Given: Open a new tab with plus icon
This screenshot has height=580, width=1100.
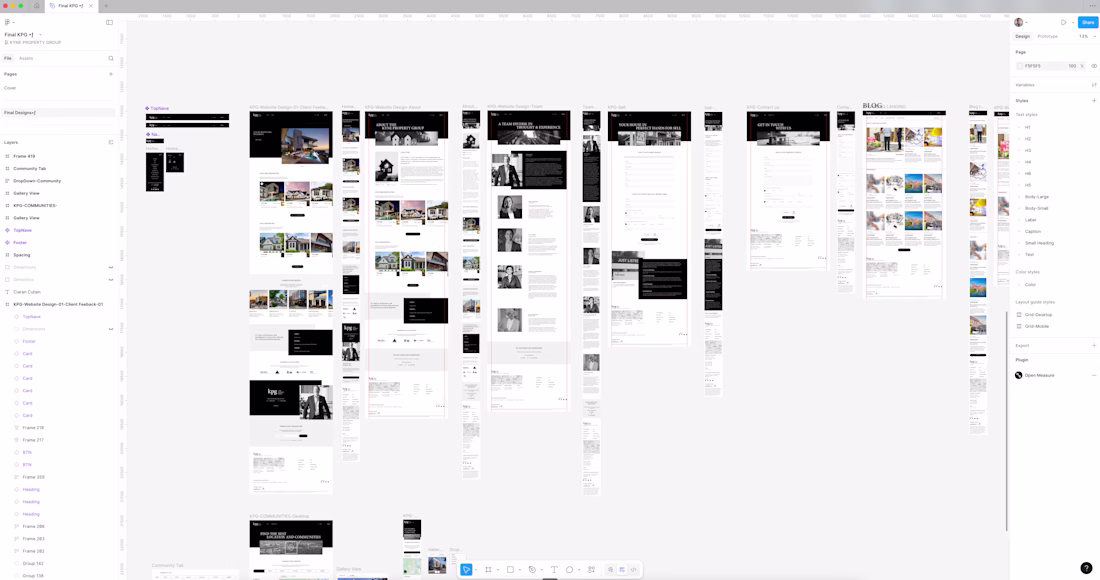Looking at the screenshot, I should click(x=106, y=6).
